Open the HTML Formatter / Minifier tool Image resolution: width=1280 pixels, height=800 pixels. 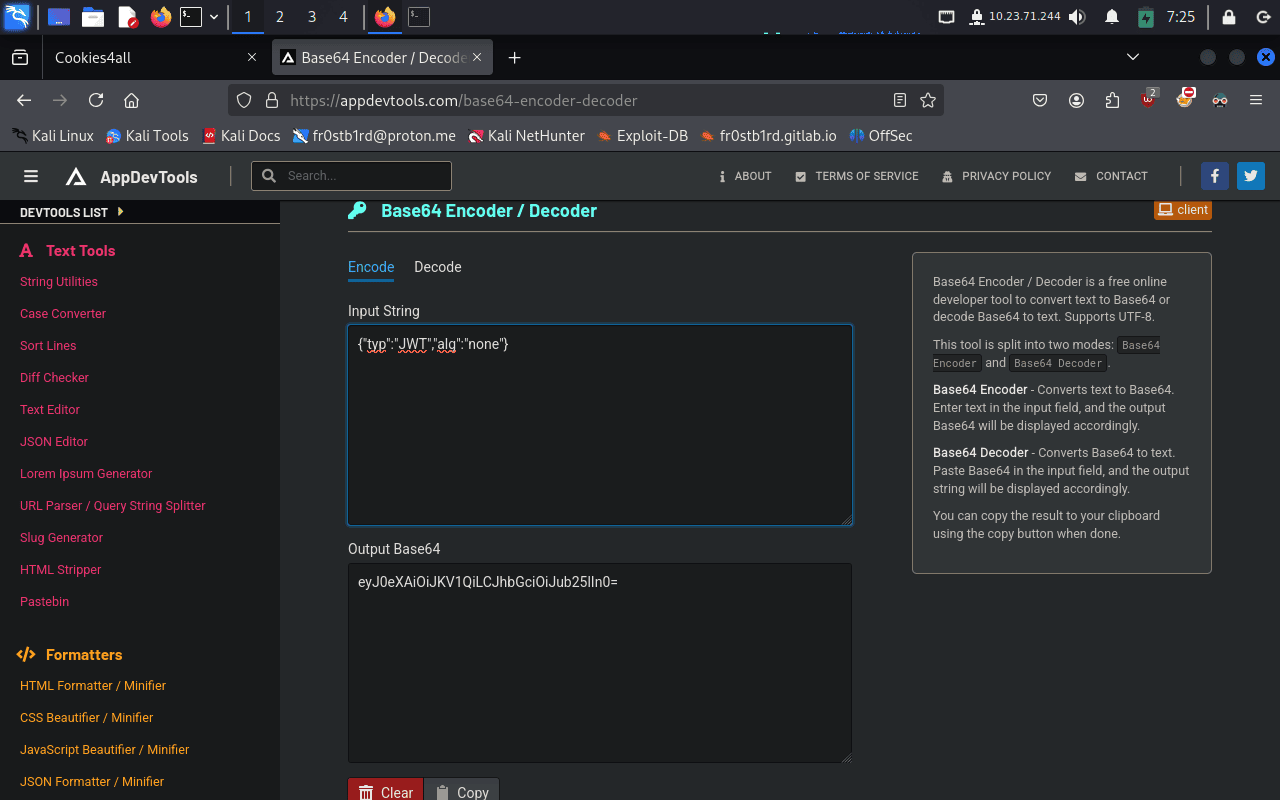tap(93, 686)
